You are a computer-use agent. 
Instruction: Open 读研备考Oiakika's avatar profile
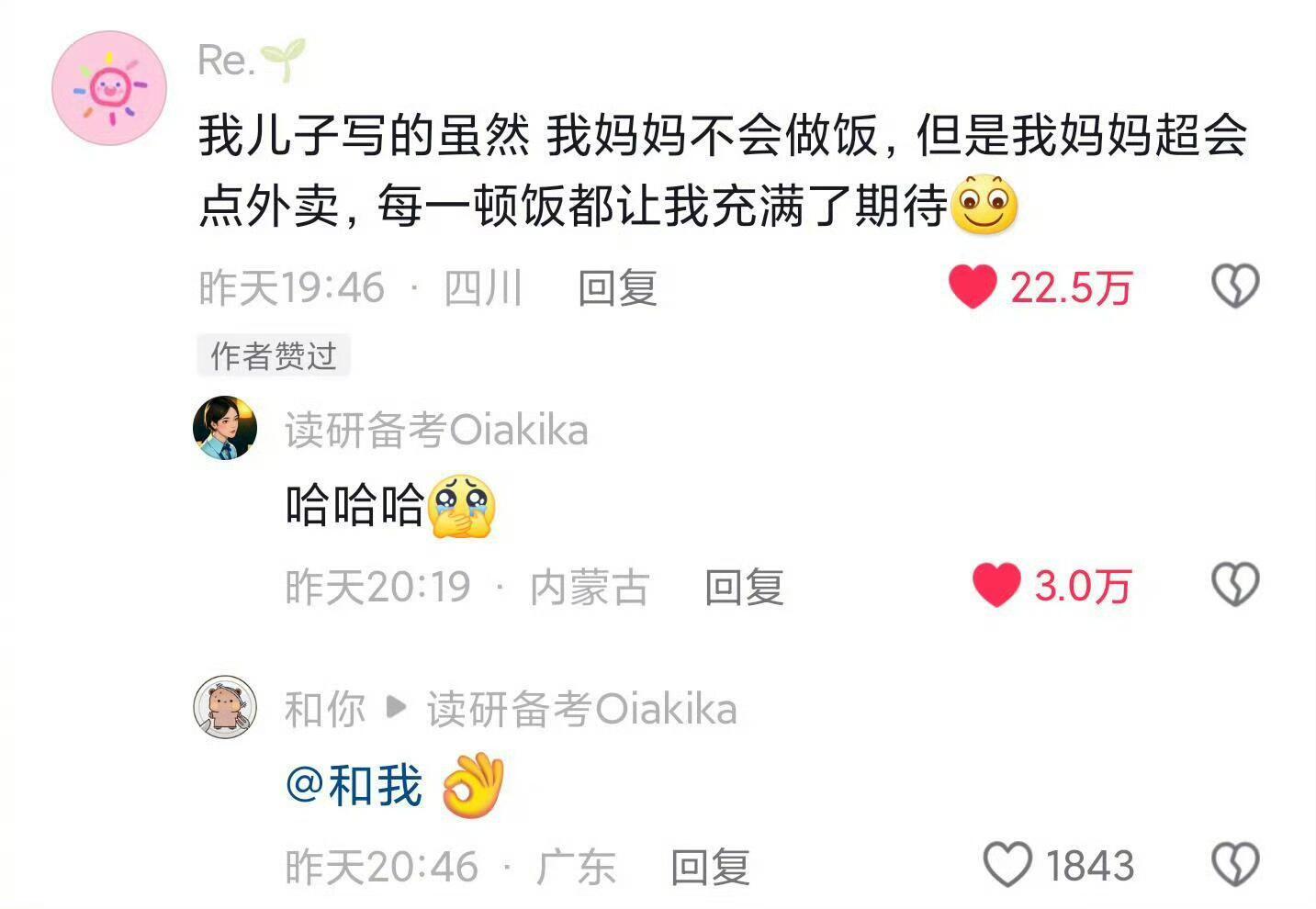225,428
